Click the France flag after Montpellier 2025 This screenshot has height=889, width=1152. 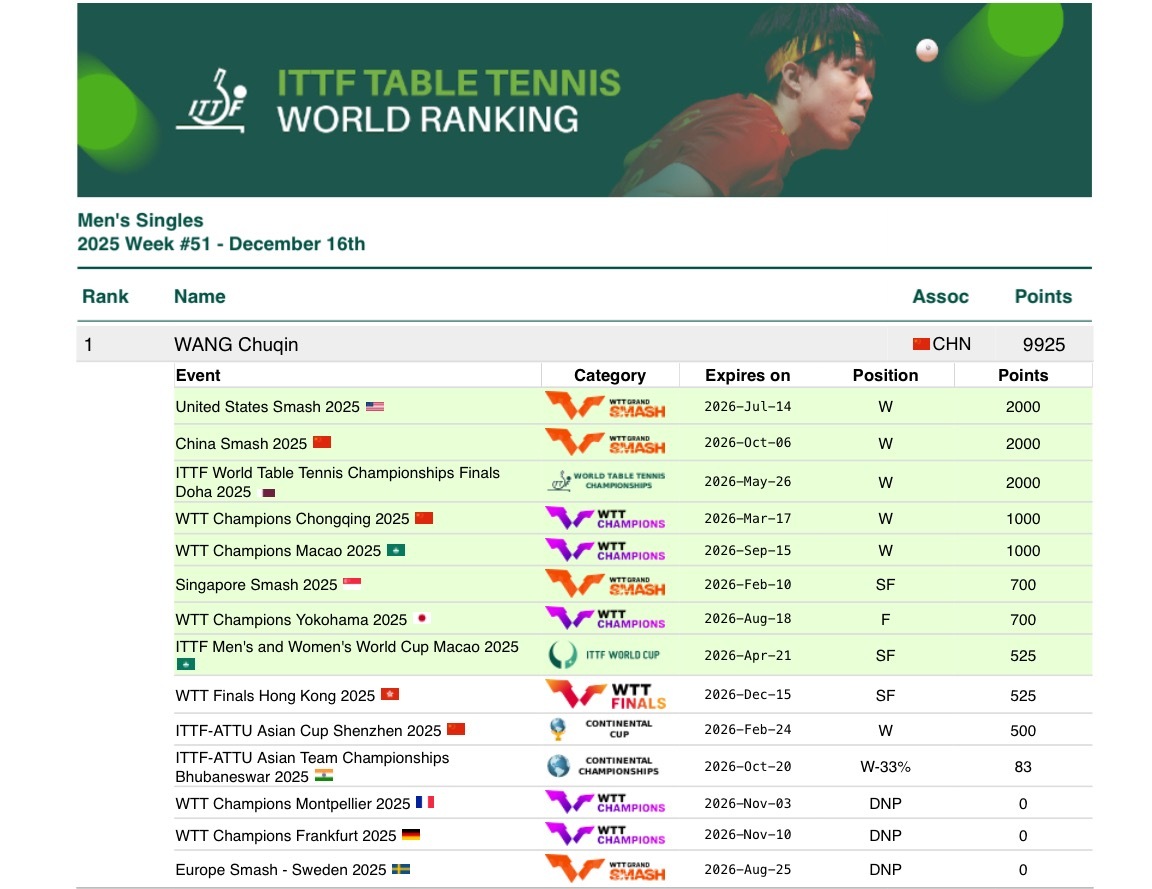(425, 802)
